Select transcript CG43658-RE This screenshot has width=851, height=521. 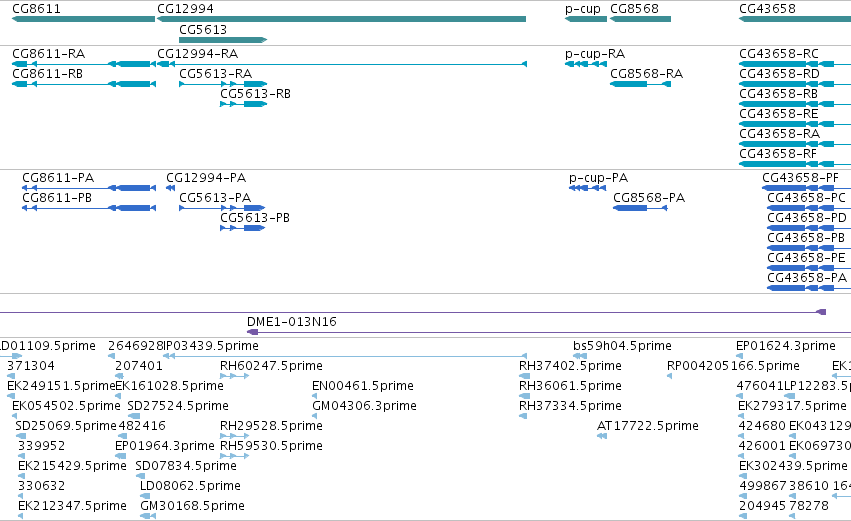pyautogui.click(x=795, y=124)
